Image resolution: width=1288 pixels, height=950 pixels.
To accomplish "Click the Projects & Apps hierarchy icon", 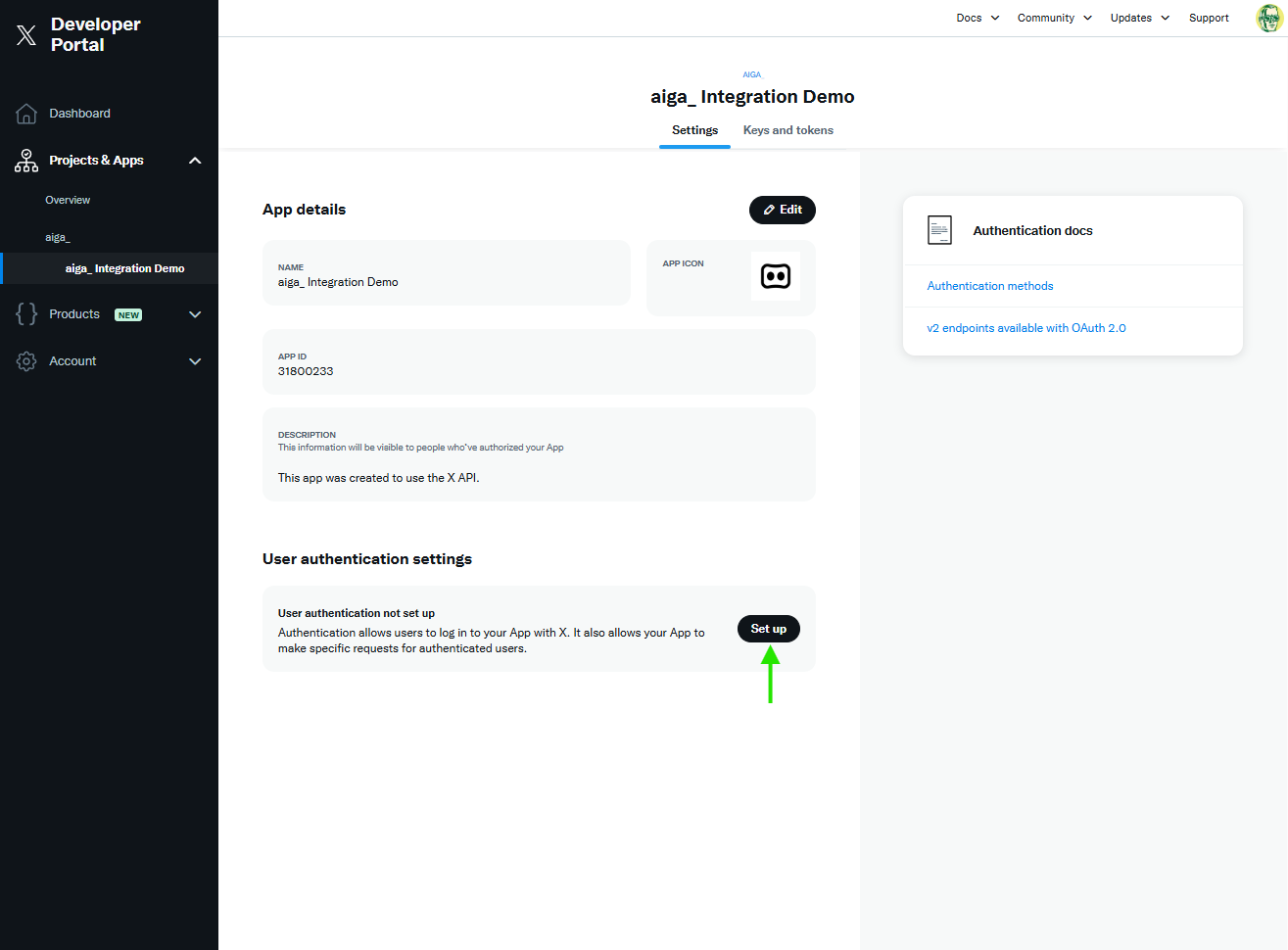I will (x=26, y=161).
